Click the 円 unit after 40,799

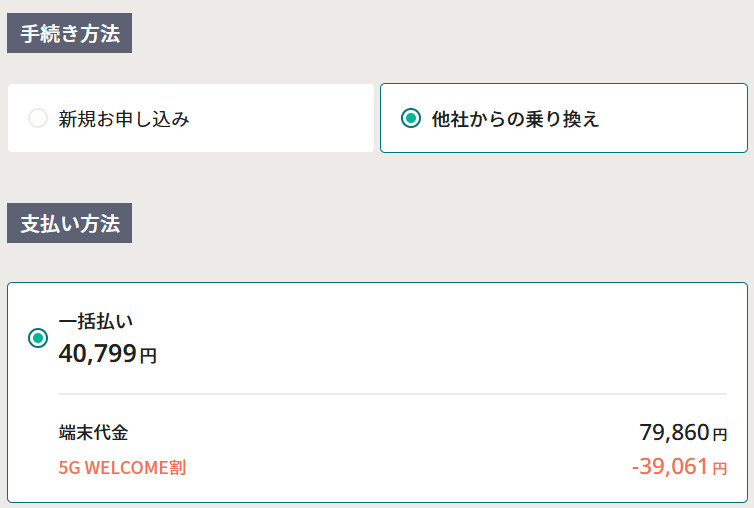148,356
